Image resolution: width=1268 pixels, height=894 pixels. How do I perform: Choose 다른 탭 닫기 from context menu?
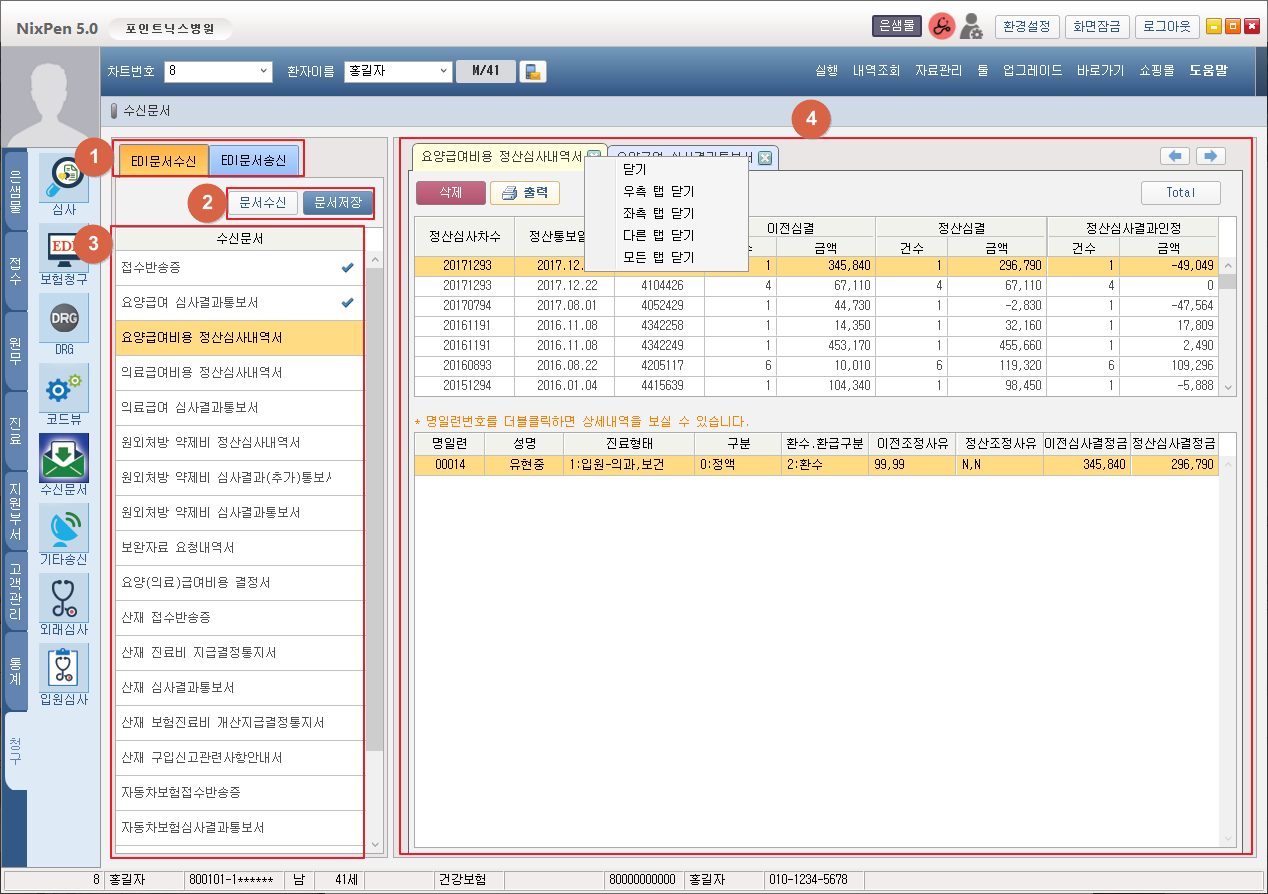coord(658,235)
